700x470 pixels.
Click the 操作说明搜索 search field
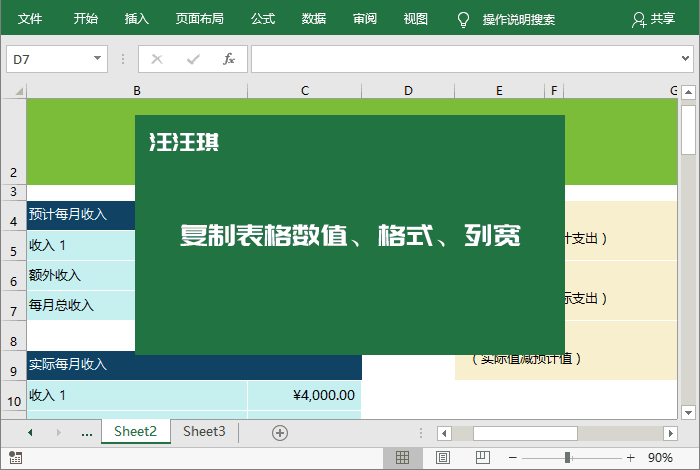519,20
